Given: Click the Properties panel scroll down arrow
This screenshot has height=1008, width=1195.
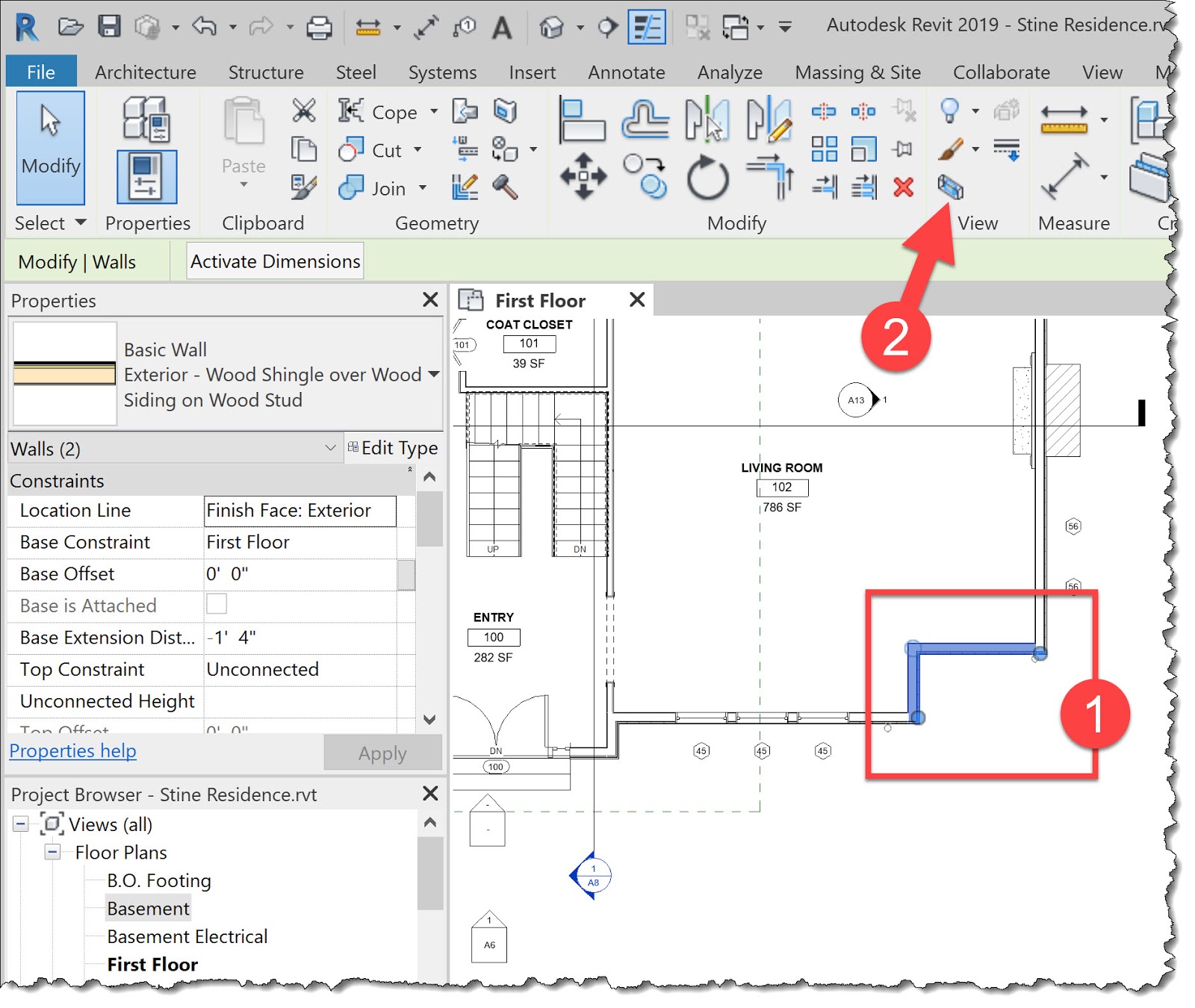Looking at the screenshot, I should click(429, 719).
